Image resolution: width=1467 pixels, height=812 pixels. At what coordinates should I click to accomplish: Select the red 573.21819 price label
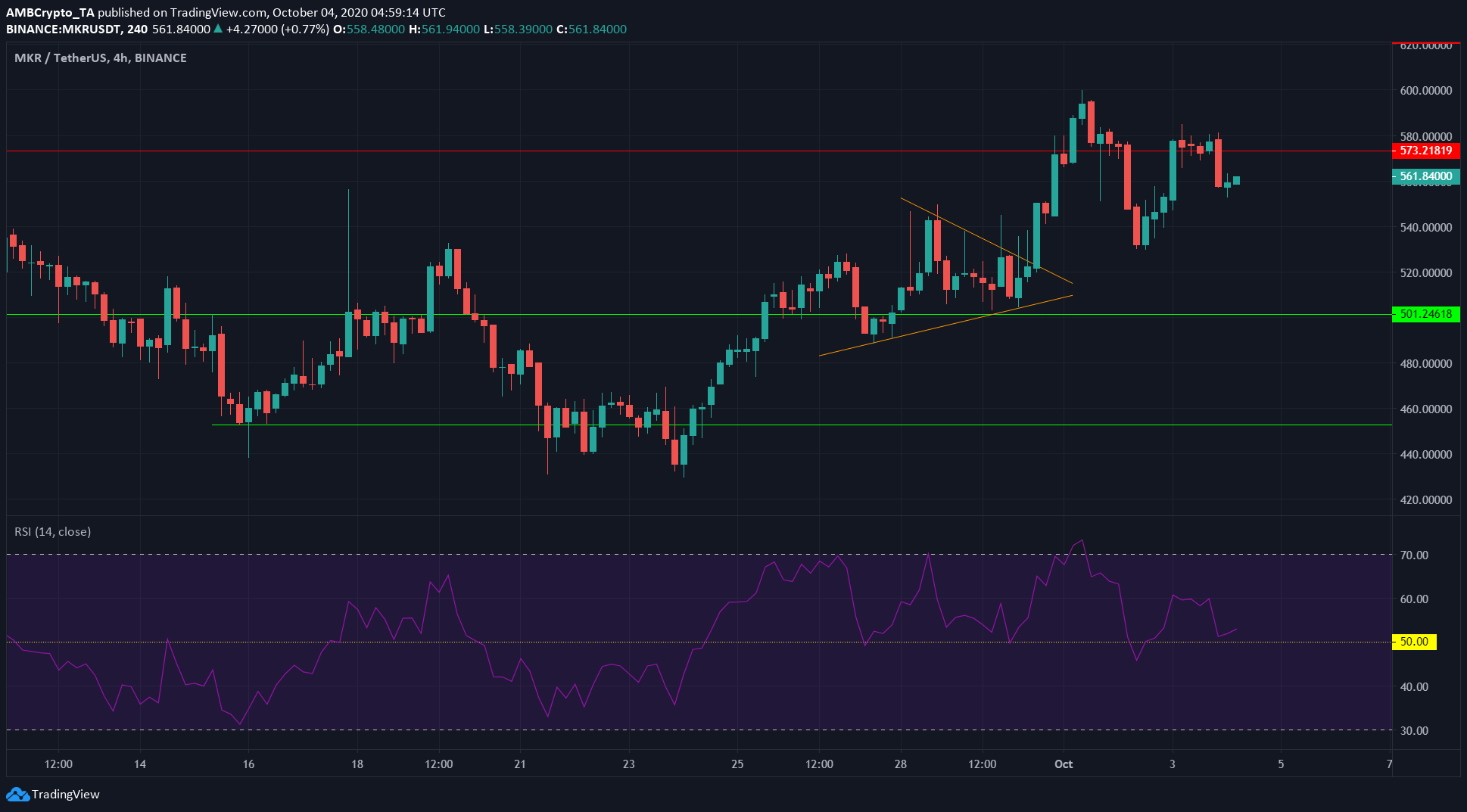pos(1426,151)
